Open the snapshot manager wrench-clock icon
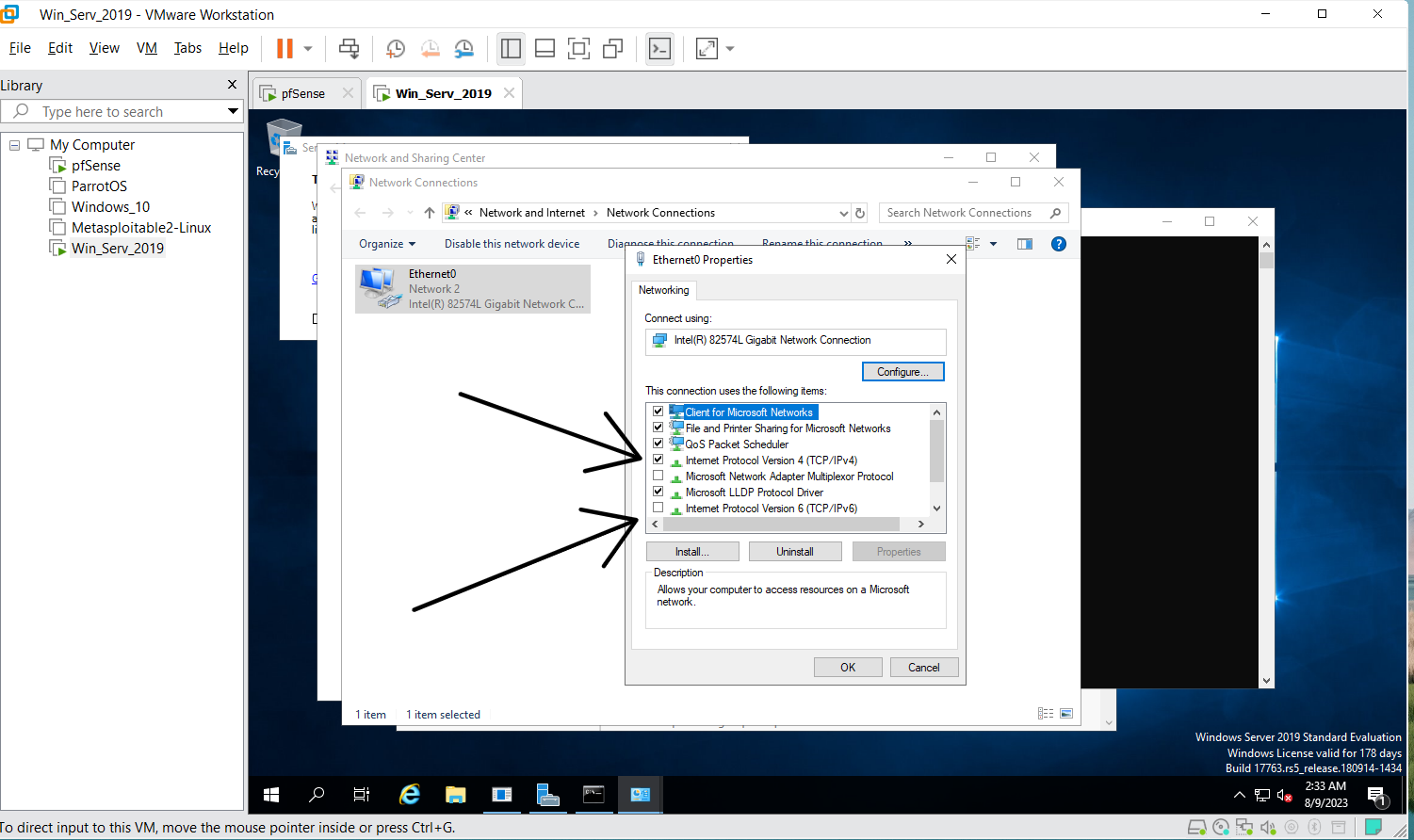This screenshot has height=840, width=1414. pyautogui.click(x=463, y=48)
